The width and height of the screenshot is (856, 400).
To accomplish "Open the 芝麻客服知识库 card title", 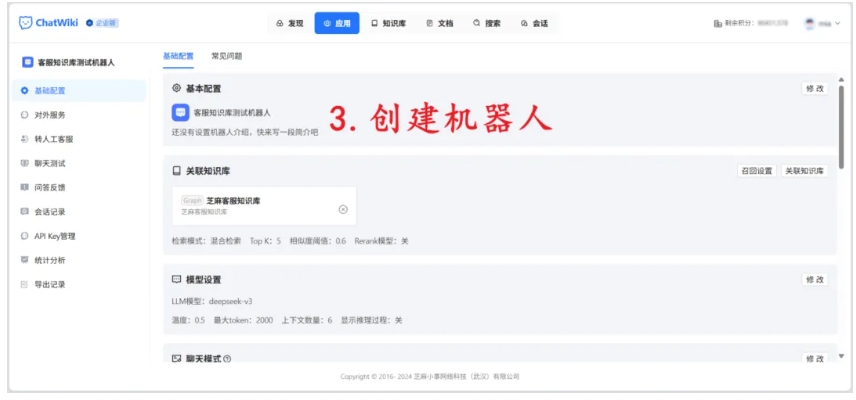I will (233, 201).
